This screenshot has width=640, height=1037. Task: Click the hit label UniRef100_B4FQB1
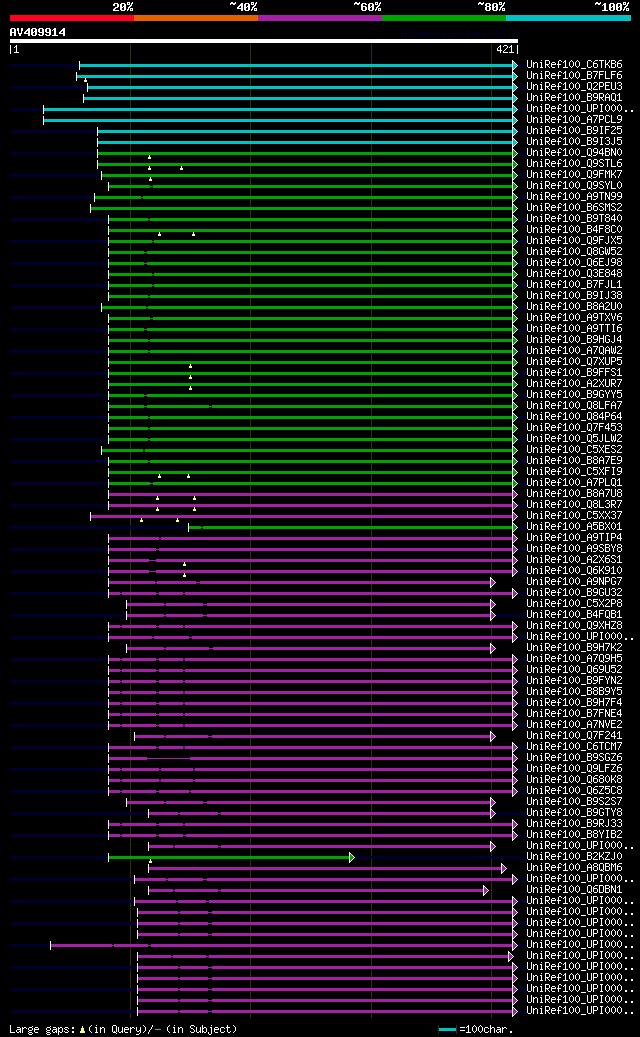[x=574, y=614]
